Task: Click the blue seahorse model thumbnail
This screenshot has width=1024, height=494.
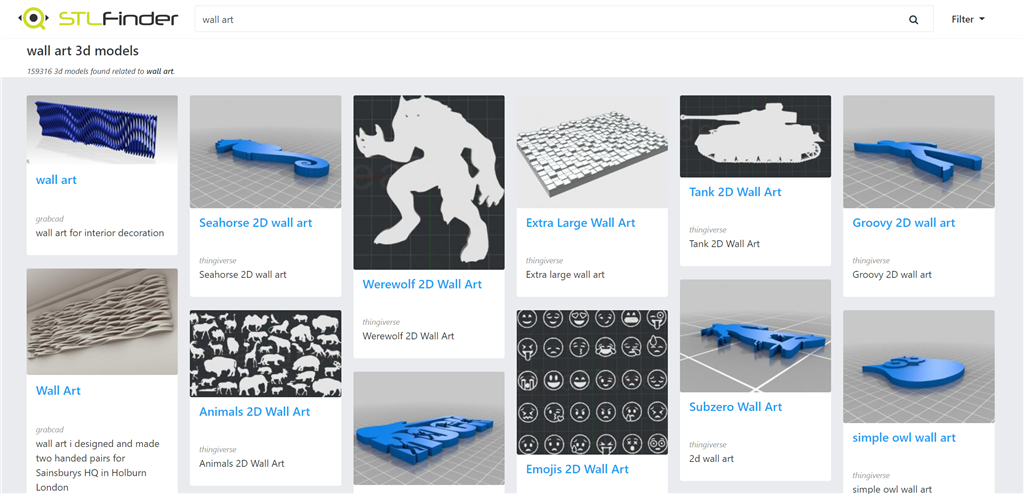Action: pyautogui.click(x=265, y=152)
